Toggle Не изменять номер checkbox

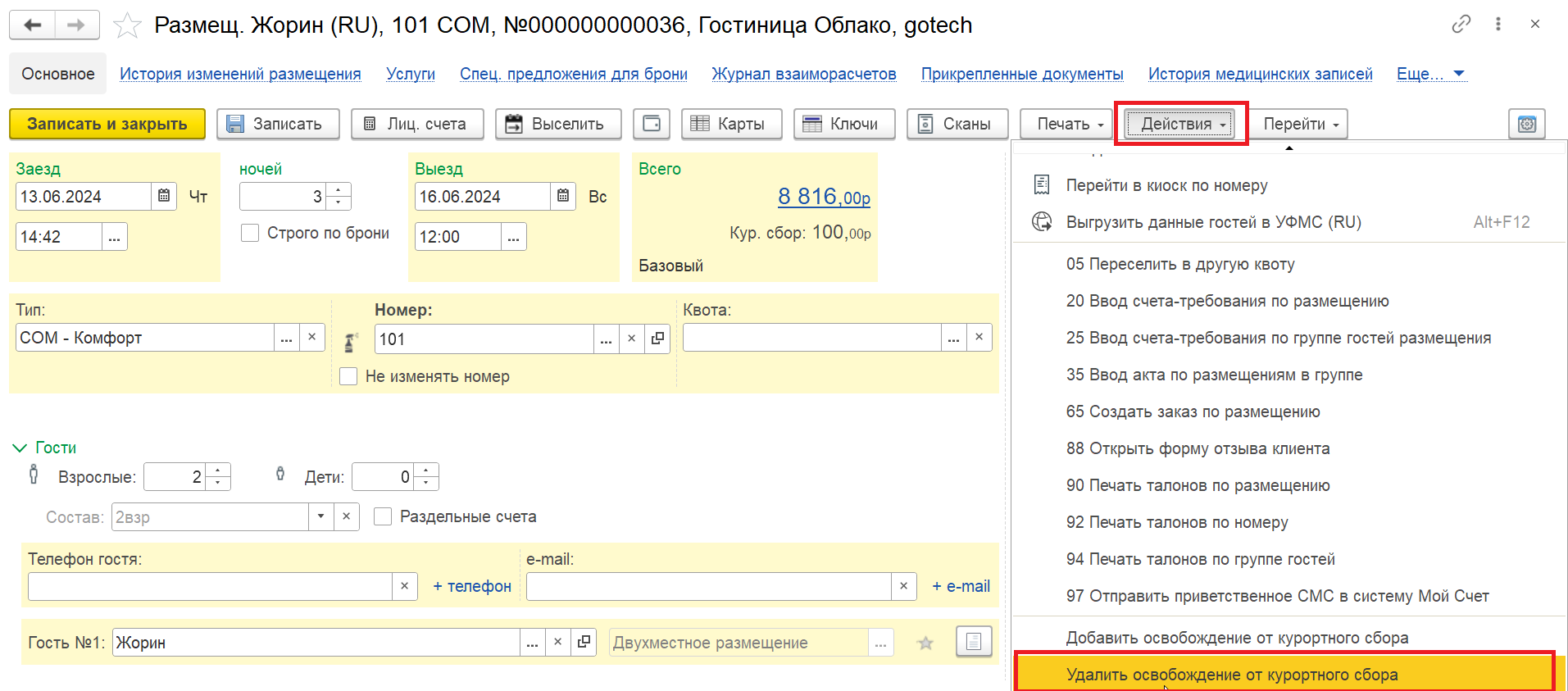coord(348,376)
